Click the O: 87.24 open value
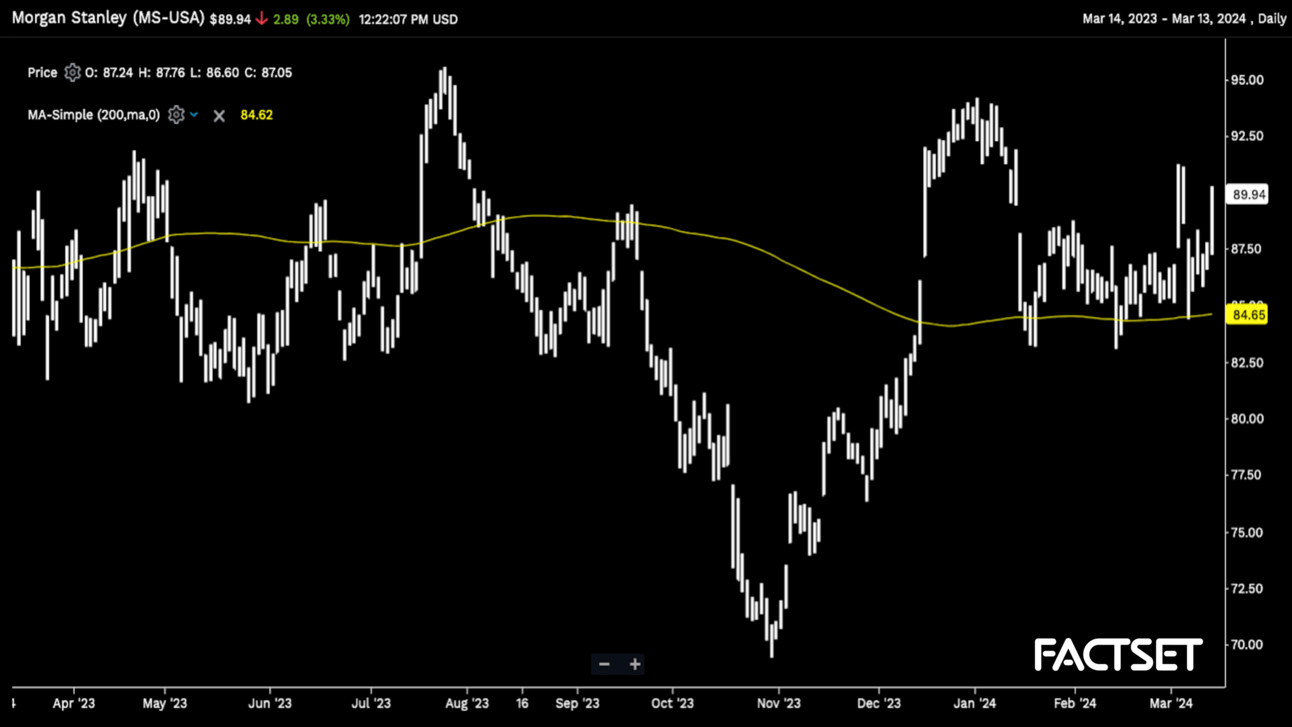 point(110,73)
